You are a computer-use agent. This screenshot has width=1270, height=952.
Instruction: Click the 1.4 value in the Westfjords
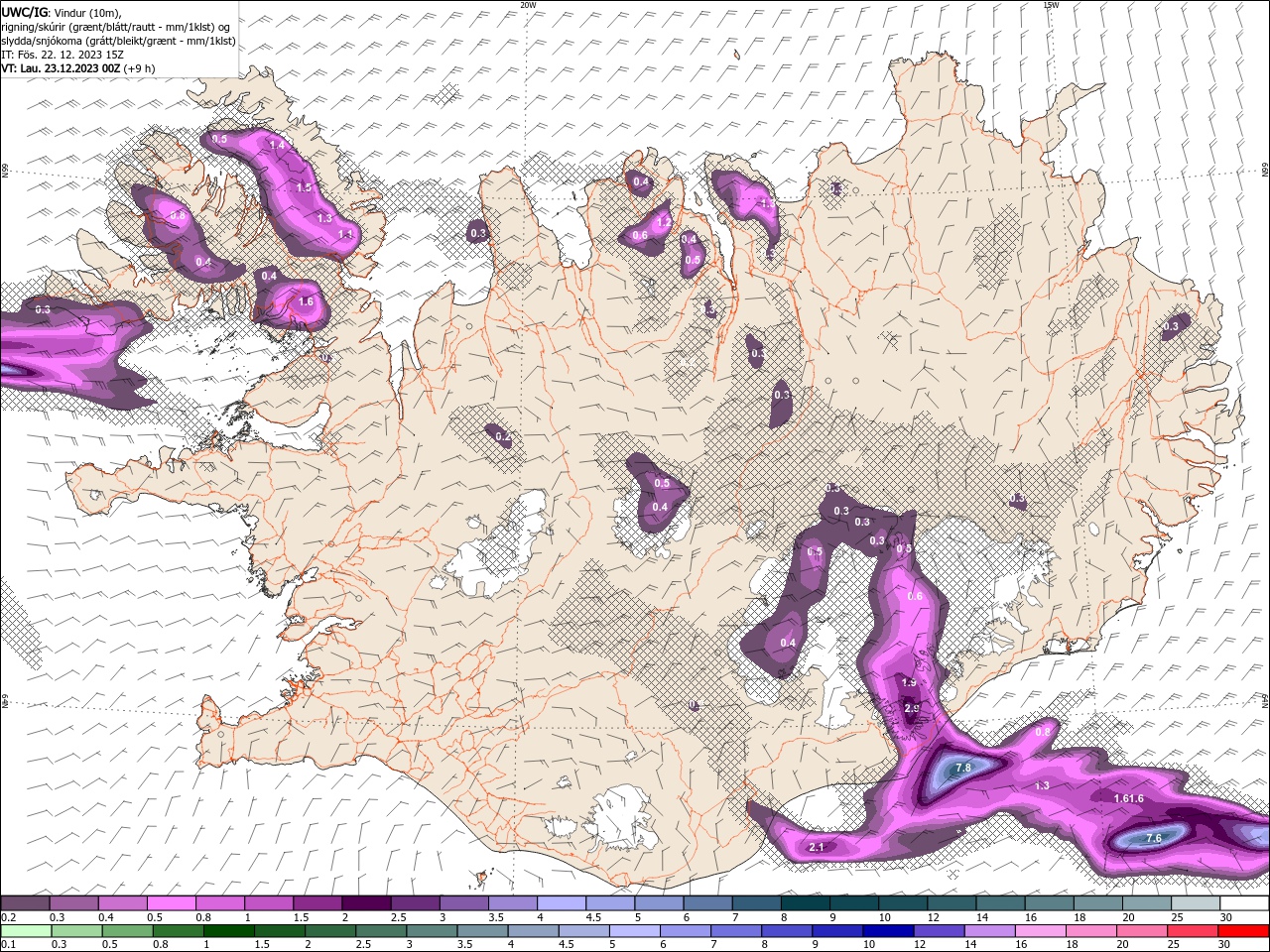click(277, 146)
